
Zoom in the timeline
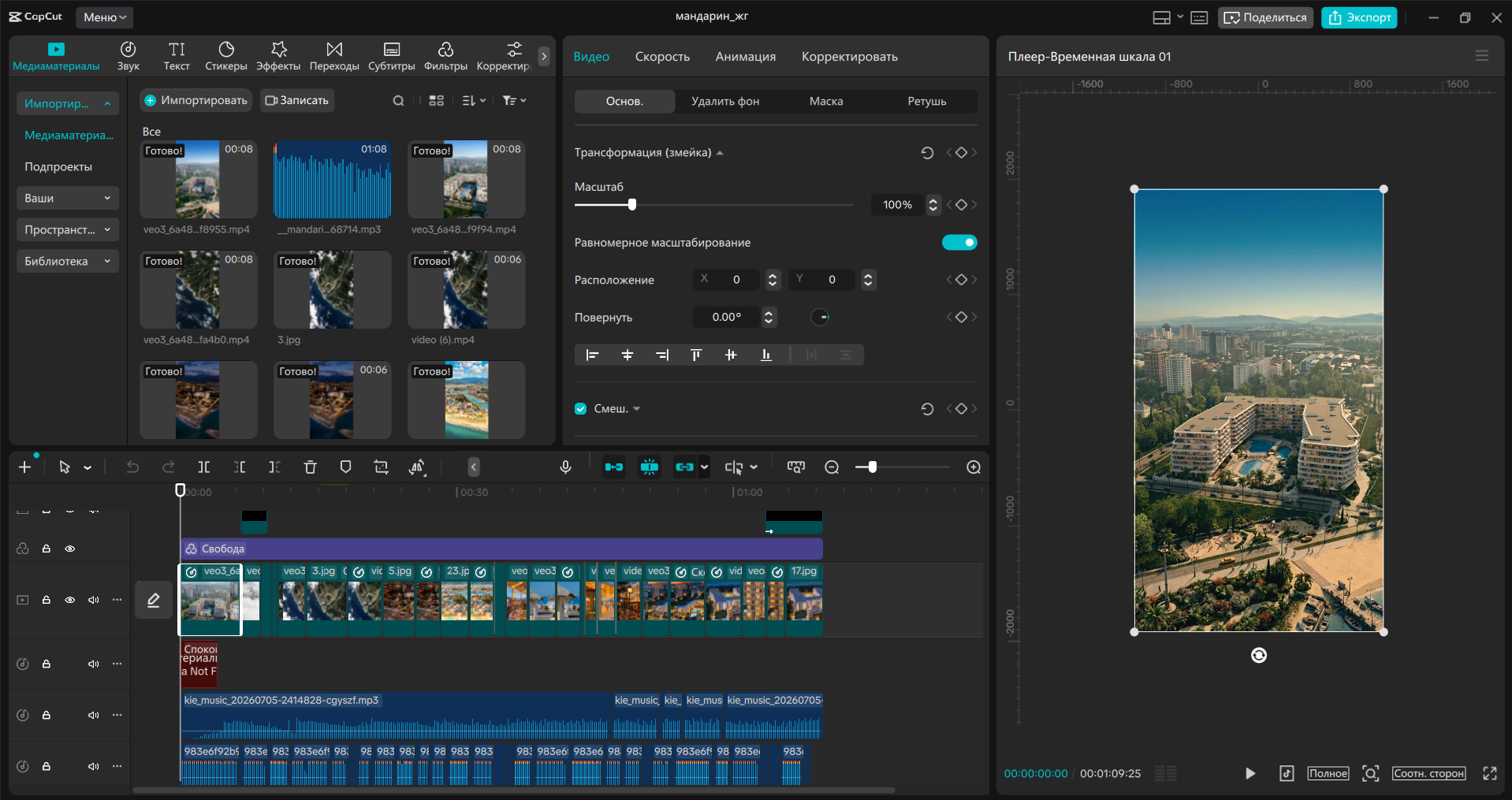point(974,467)
